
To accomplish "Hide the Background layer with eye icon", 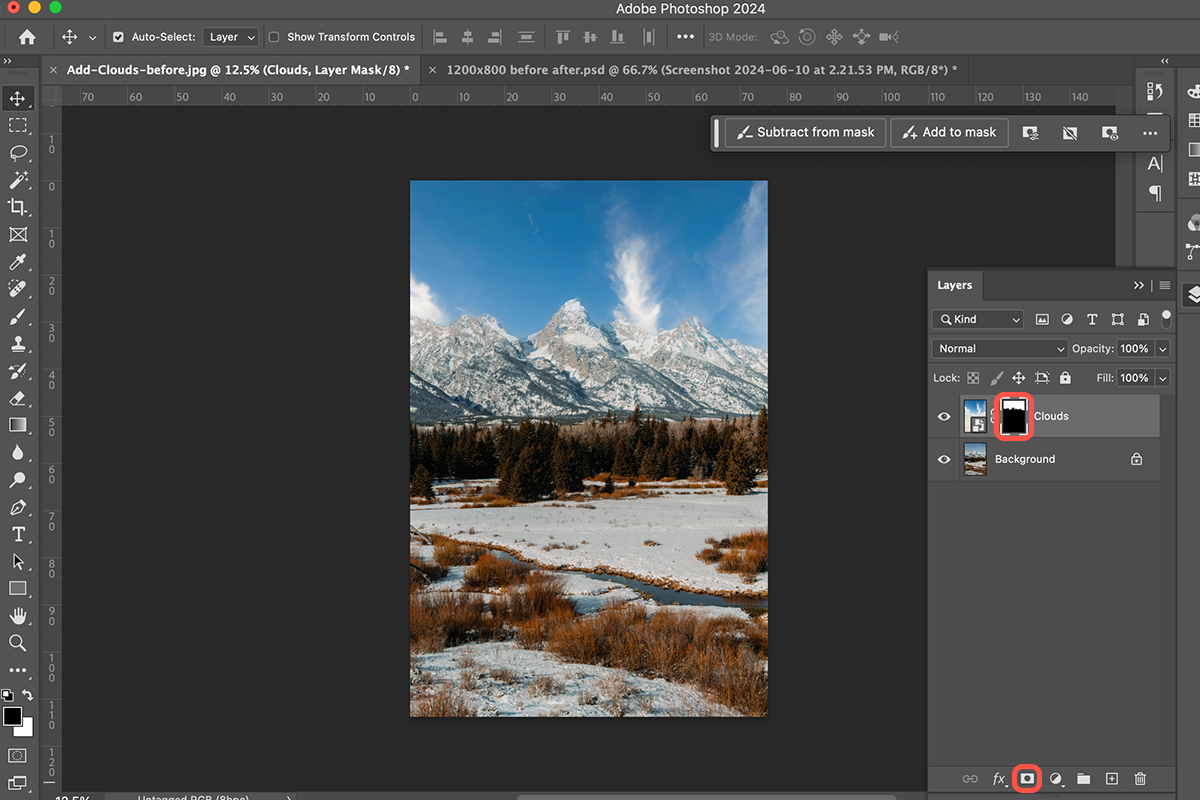I will [x=943, y=459].
